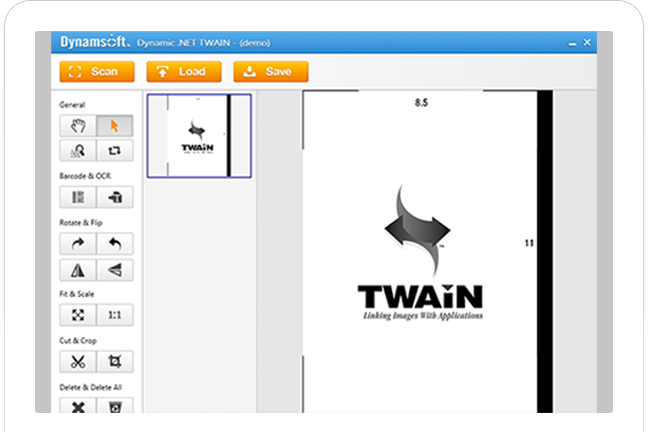Image resolution: width=648 pixels, height=432 pixels.
Task: Click the Load button
Action: [183, 72]
